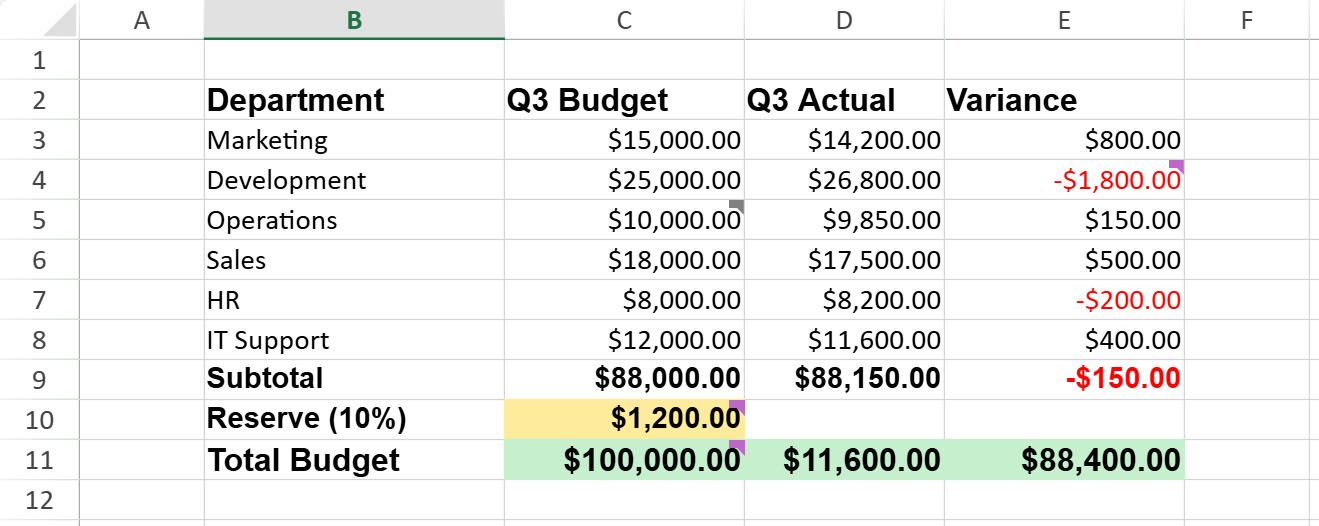1319x526 pixels.
Task: Select row 9 header
Action: point(40,380)
